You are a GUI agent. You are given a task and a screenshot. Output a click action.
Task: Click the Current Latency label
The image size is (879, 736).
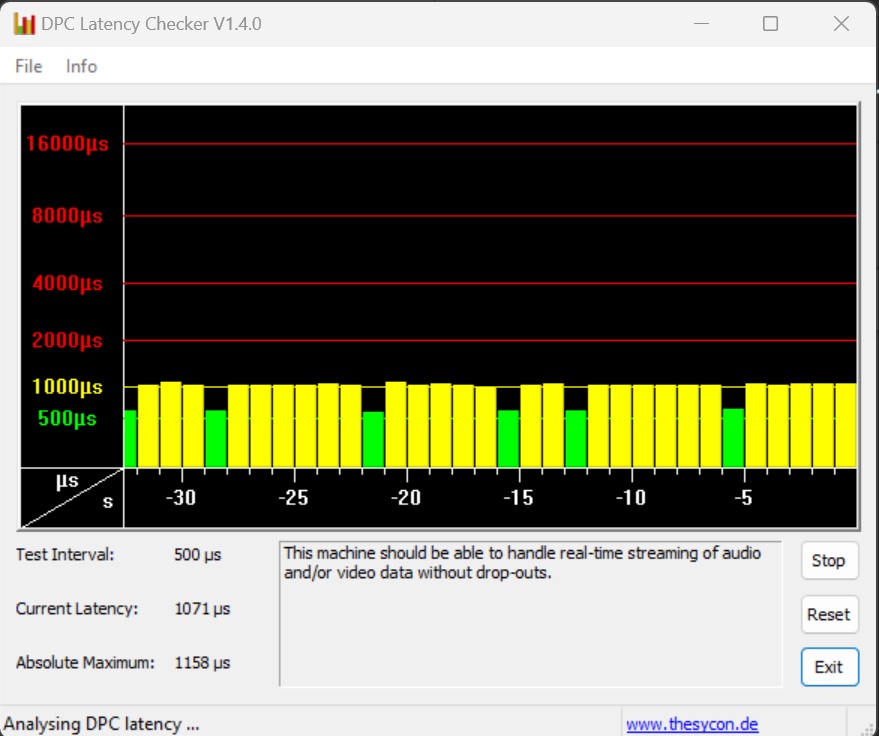coord(77,609)
